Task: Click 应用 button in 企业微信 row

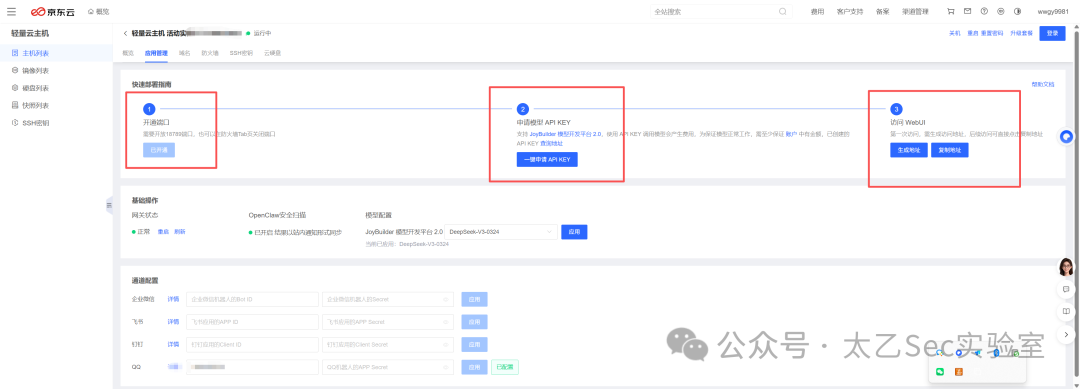Action: (x=474, y=299)
